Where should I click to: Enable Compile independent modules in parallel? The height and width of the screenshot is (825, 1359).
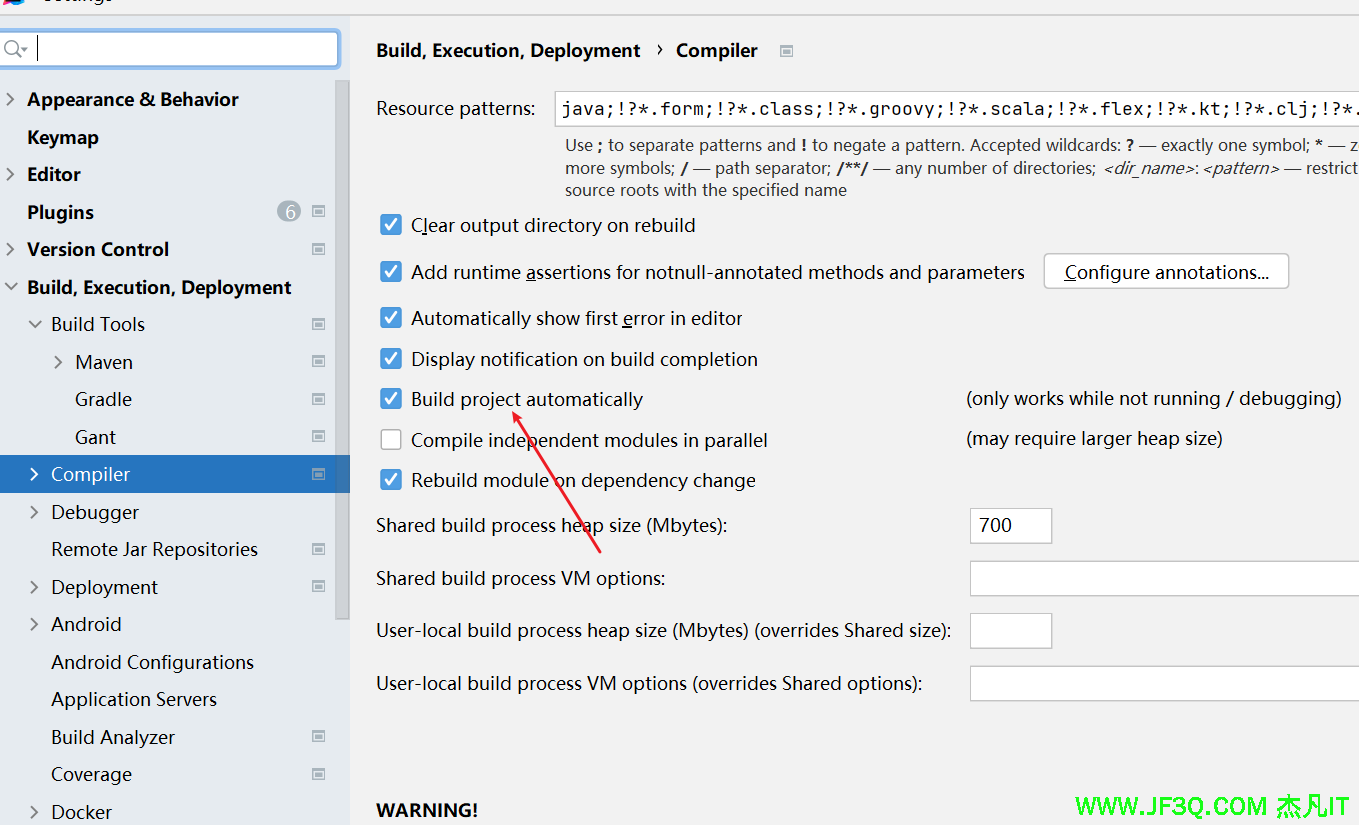coord(391,440)
